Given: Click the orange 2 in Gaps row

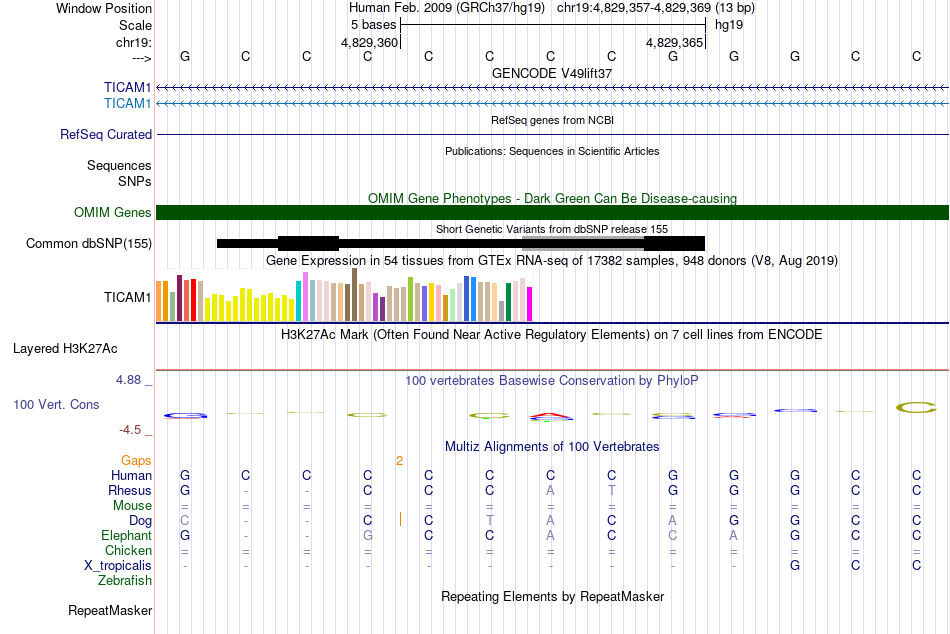Looking at the screenshot, I should (399, 461).
